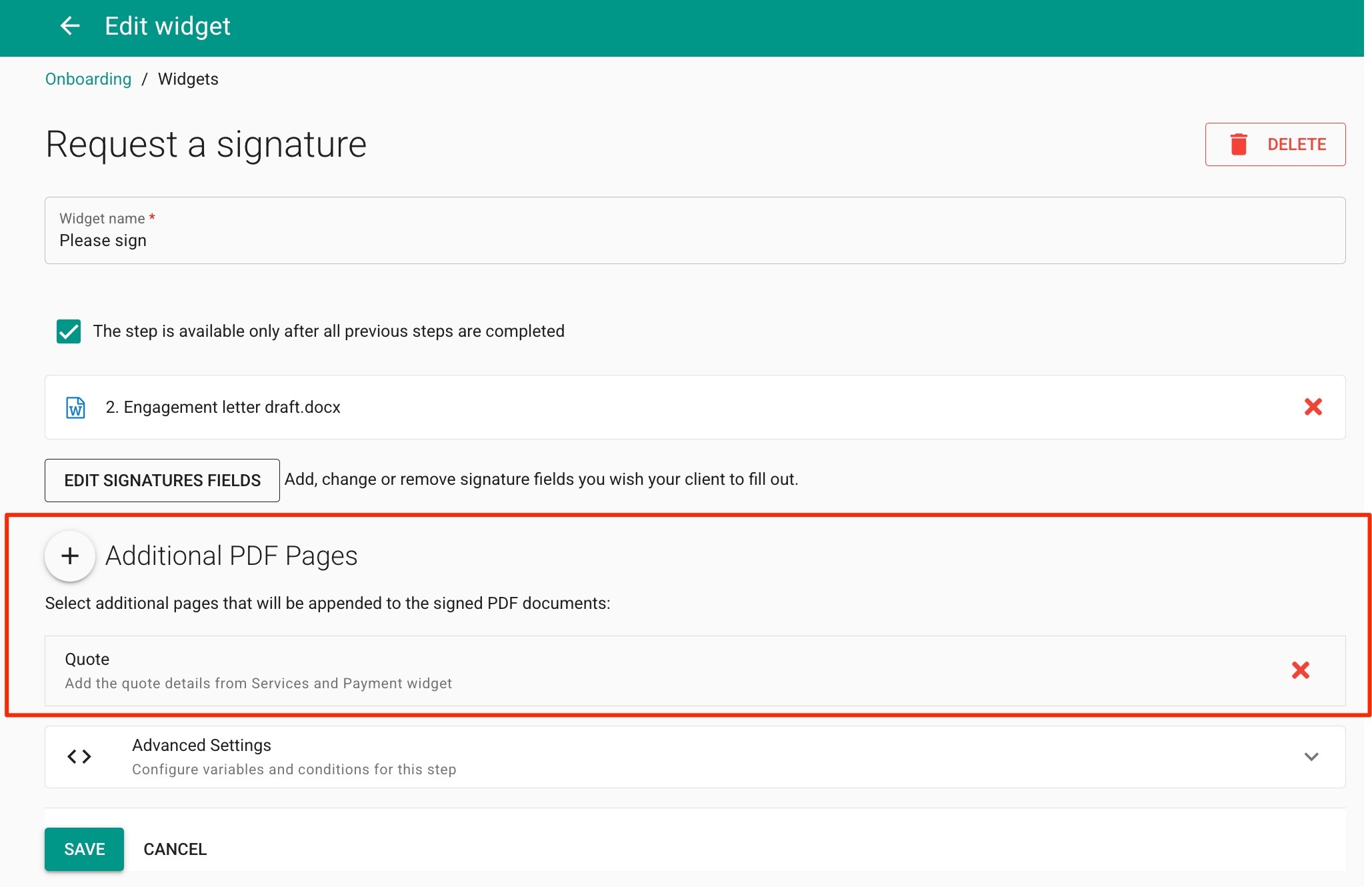Click the code brackets Advanced Settings icon
The height and width of the screenshot is (887, 1372).
(x=79, y=756)
